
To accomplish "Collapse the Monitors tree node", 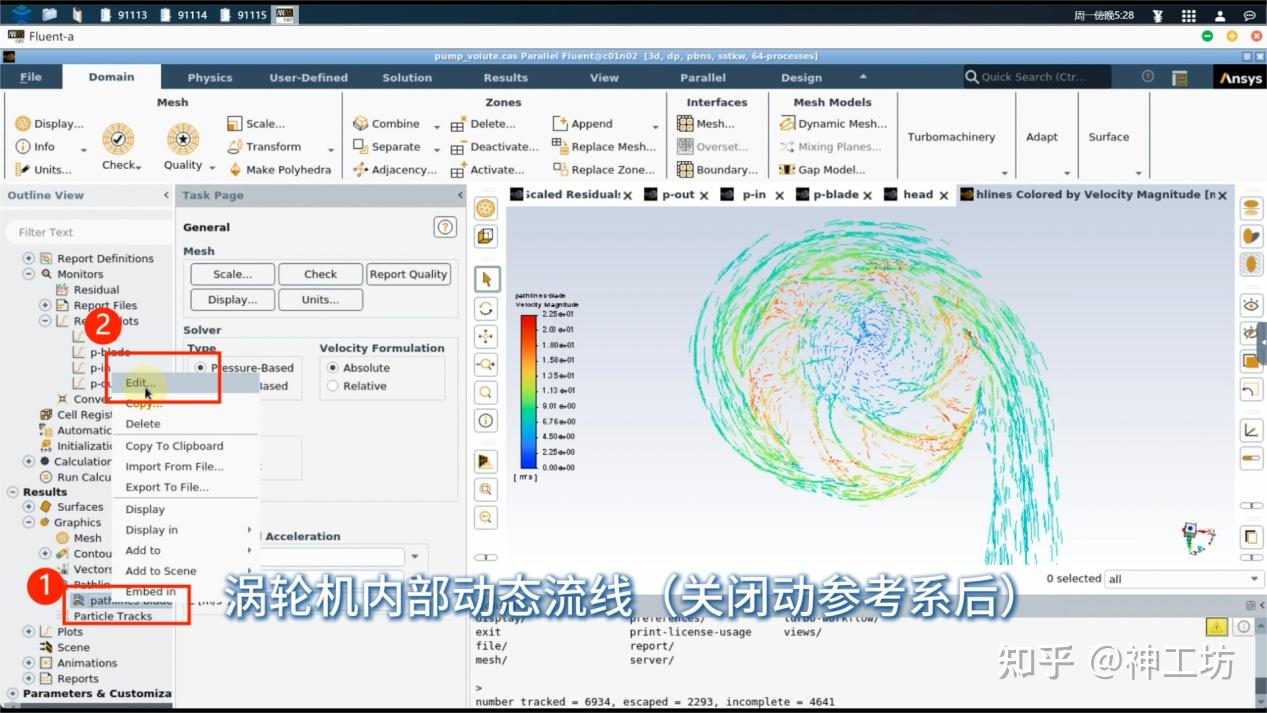I will pos(29,274).
